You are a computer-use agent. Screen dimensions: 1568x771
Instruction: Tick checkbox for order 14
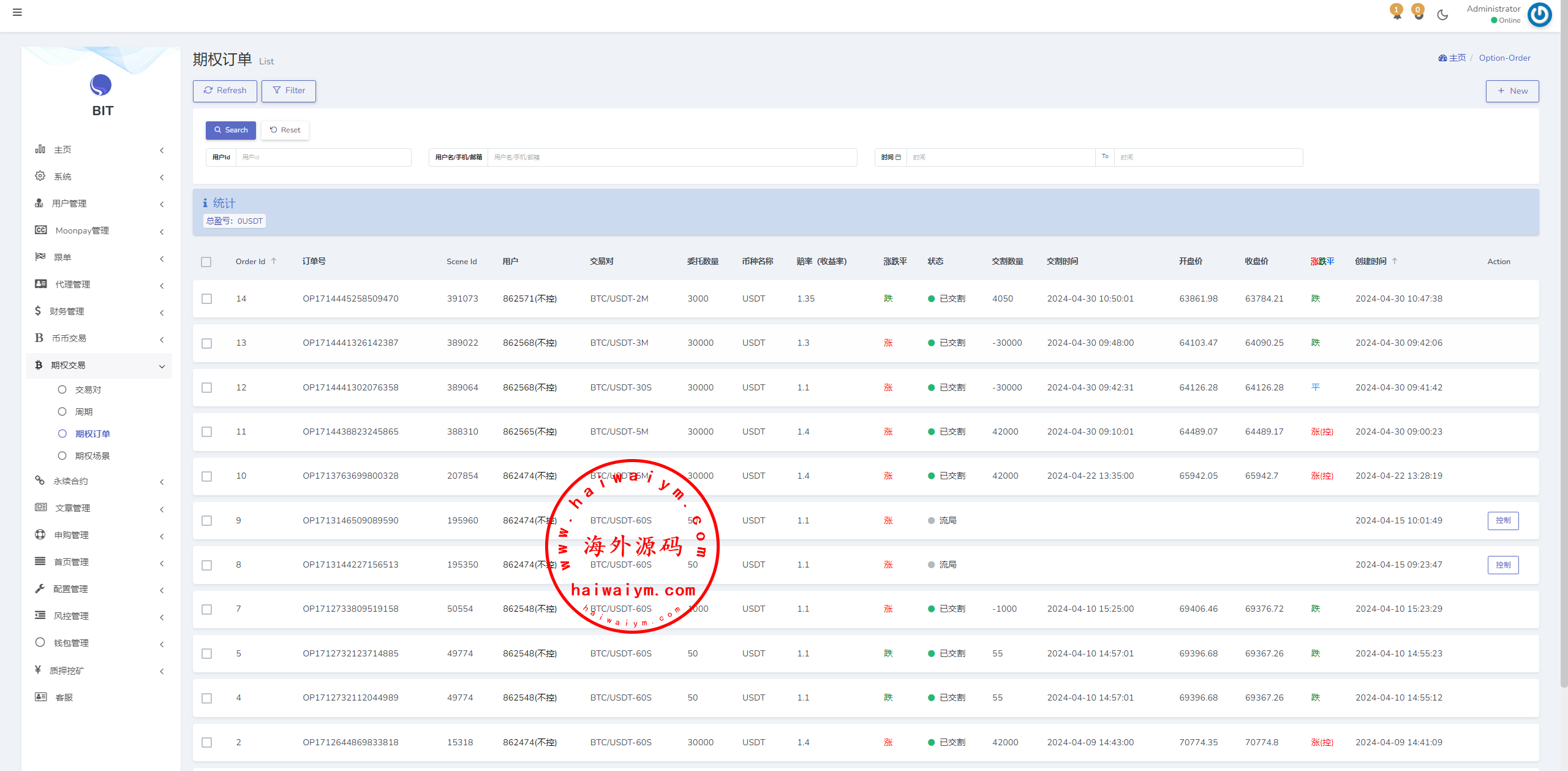[x=207, y=298]
